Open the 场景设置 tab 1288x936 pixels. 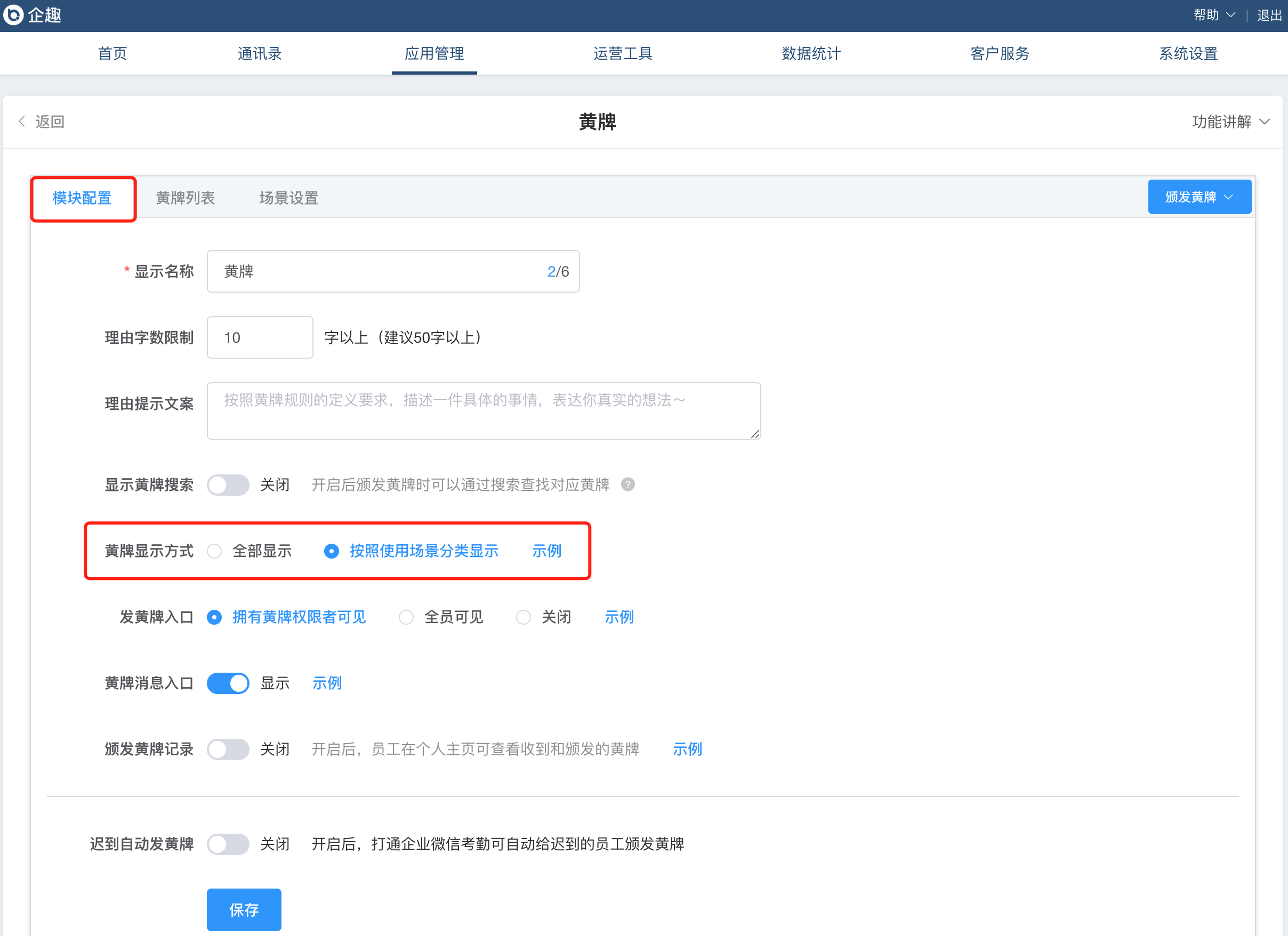click(288, 198)
